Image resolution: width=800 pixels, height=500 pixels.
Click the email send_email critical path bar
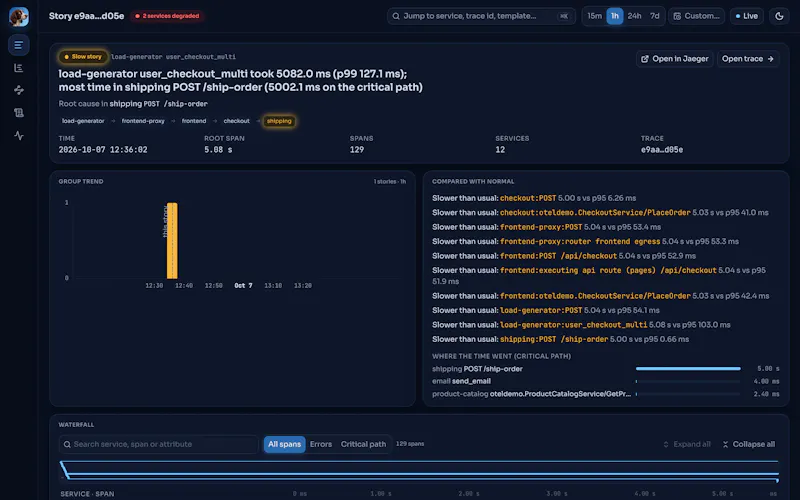click(x=688, y=381)
